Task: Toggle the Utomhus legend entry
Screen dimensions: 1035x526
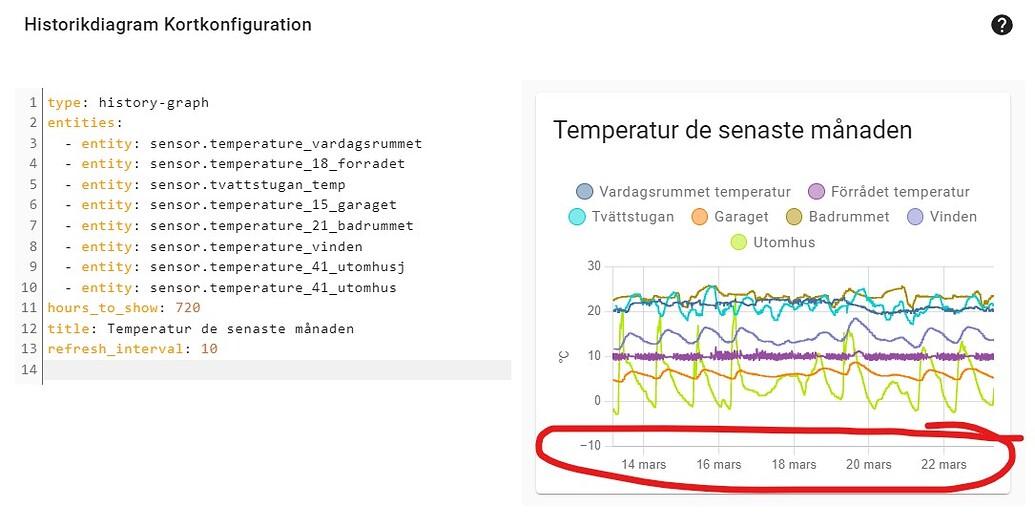Action: [739, 242]
